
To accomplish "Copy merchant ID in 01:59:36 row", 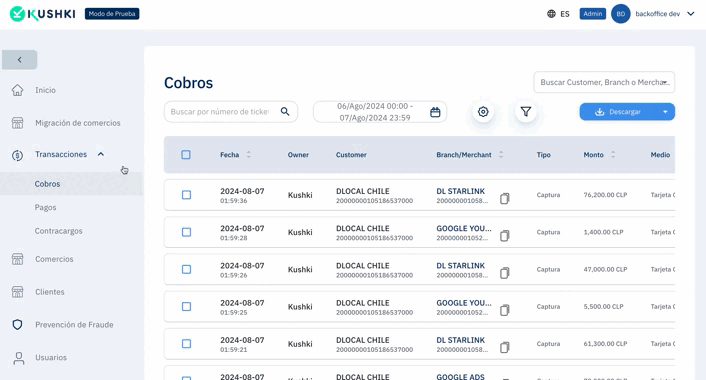I will pos(505,198).
